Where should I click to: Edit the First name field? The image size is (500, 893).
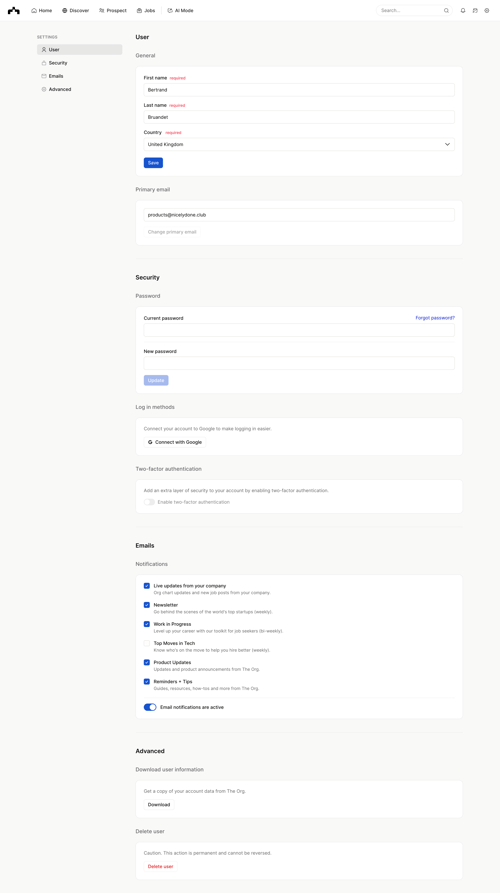pos(299,89)
